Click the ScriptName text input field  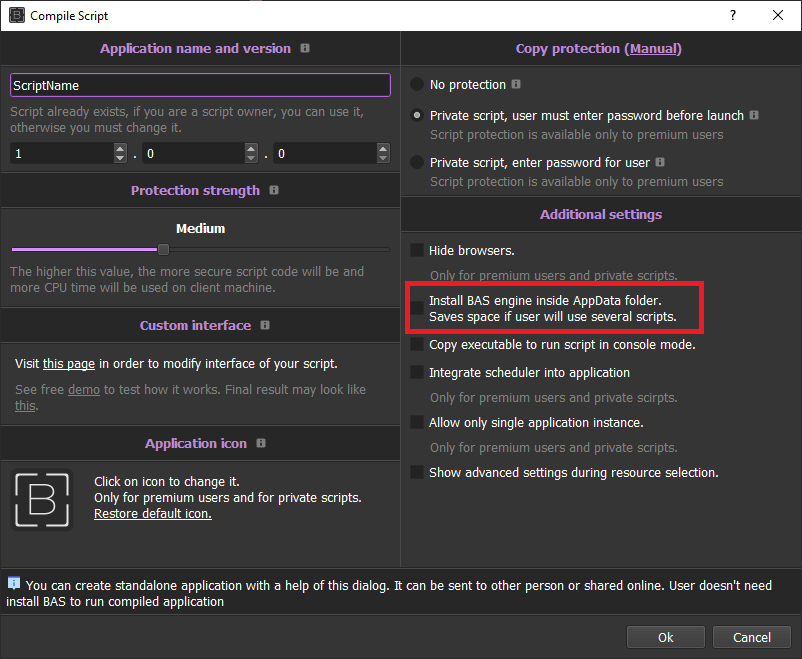tap(200, 86)
